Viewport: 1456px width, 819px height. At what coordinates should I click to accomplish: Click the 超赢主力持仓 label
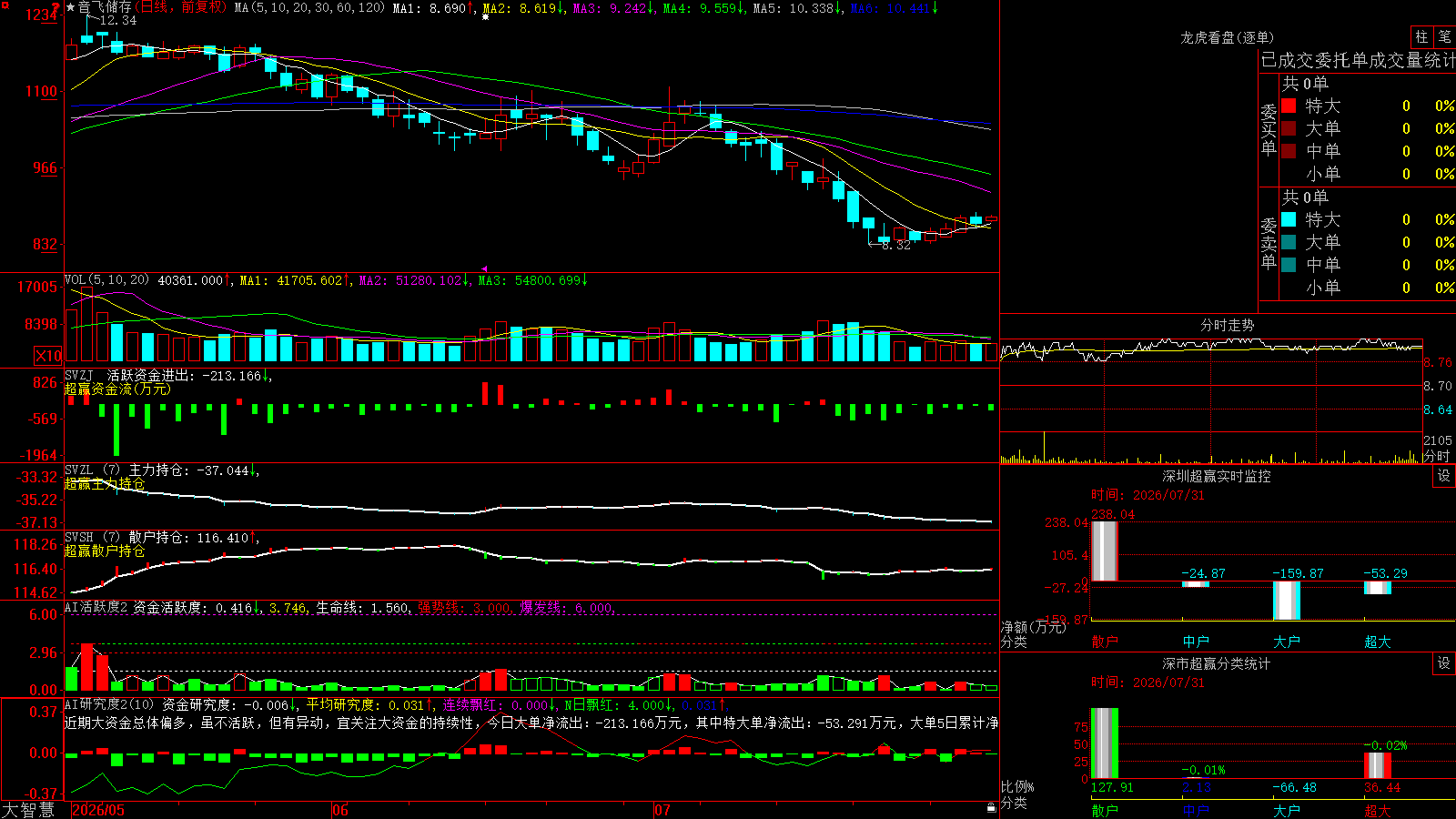[105, 483]
